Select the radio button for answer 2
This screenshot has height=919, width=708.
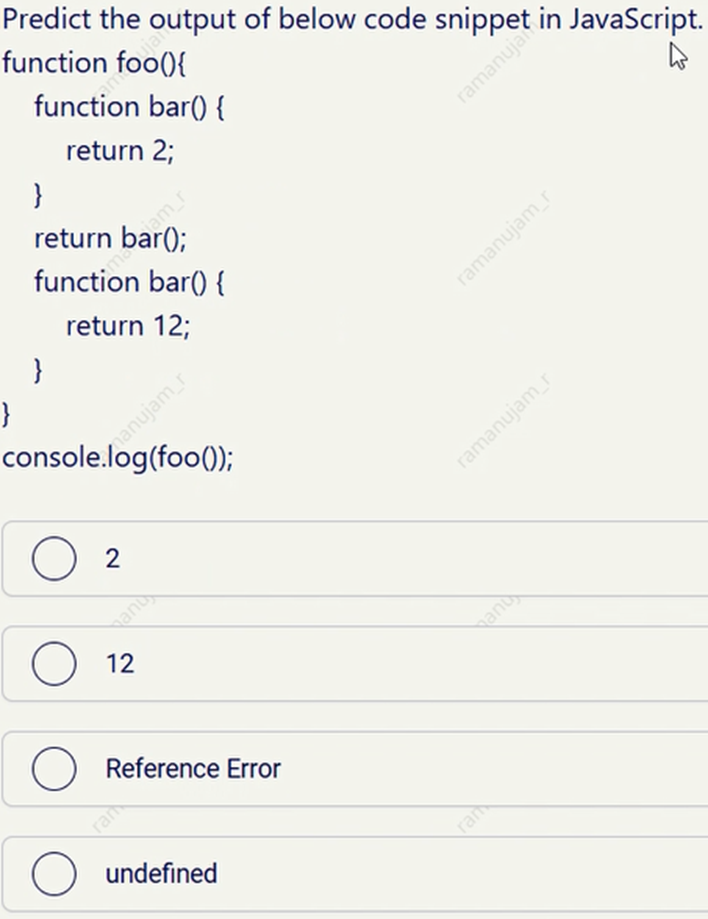coord(54,559)
